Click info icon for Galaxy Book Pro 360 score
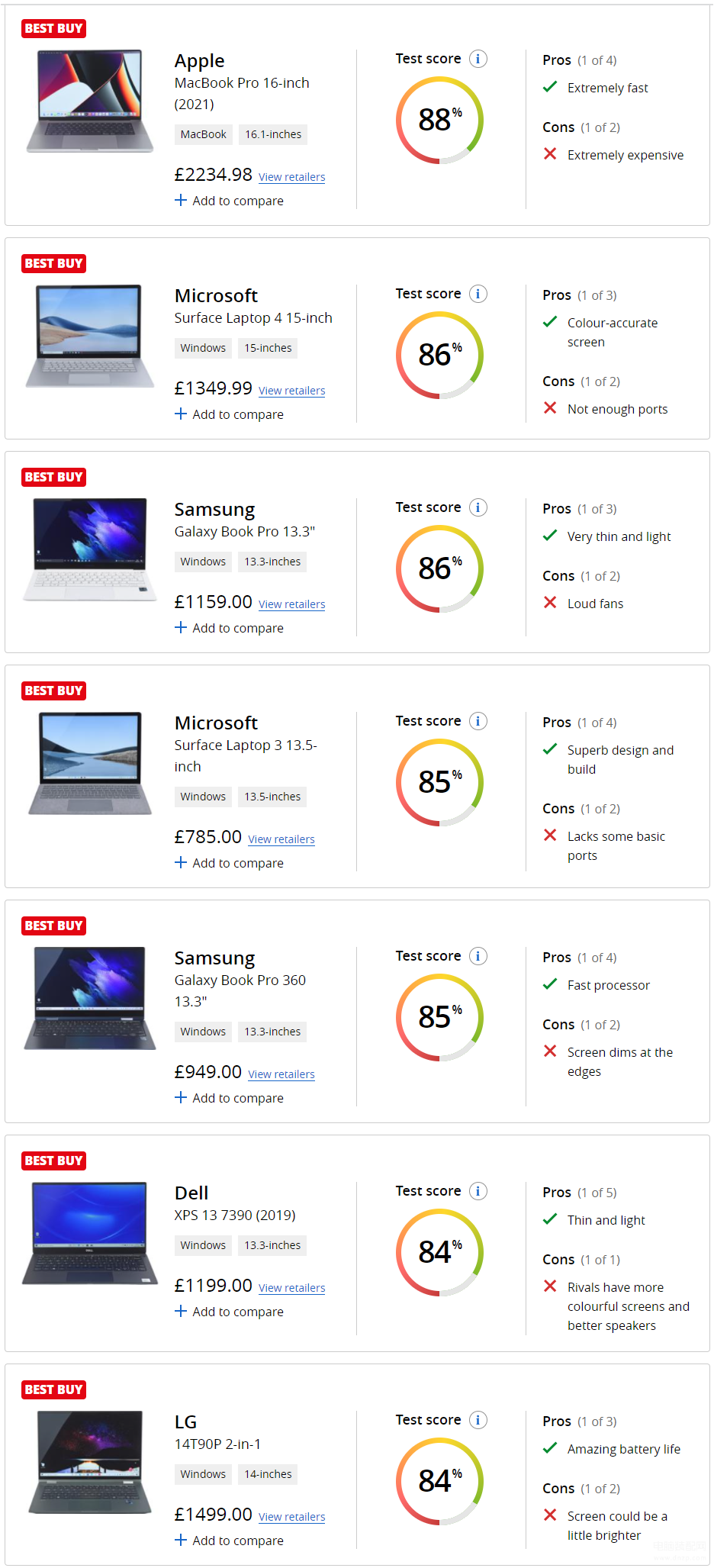 coord(478,956)
